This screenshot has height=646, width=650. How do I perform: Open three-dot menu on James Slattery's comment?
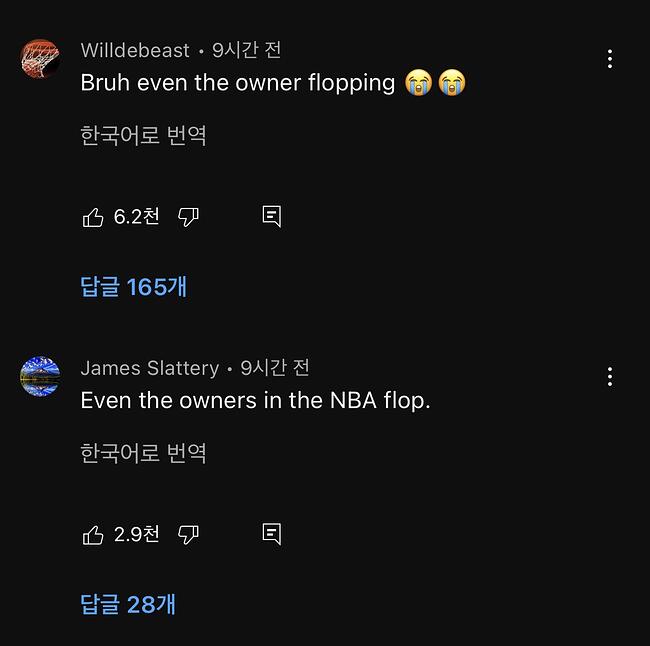click(x=609, y=377)
